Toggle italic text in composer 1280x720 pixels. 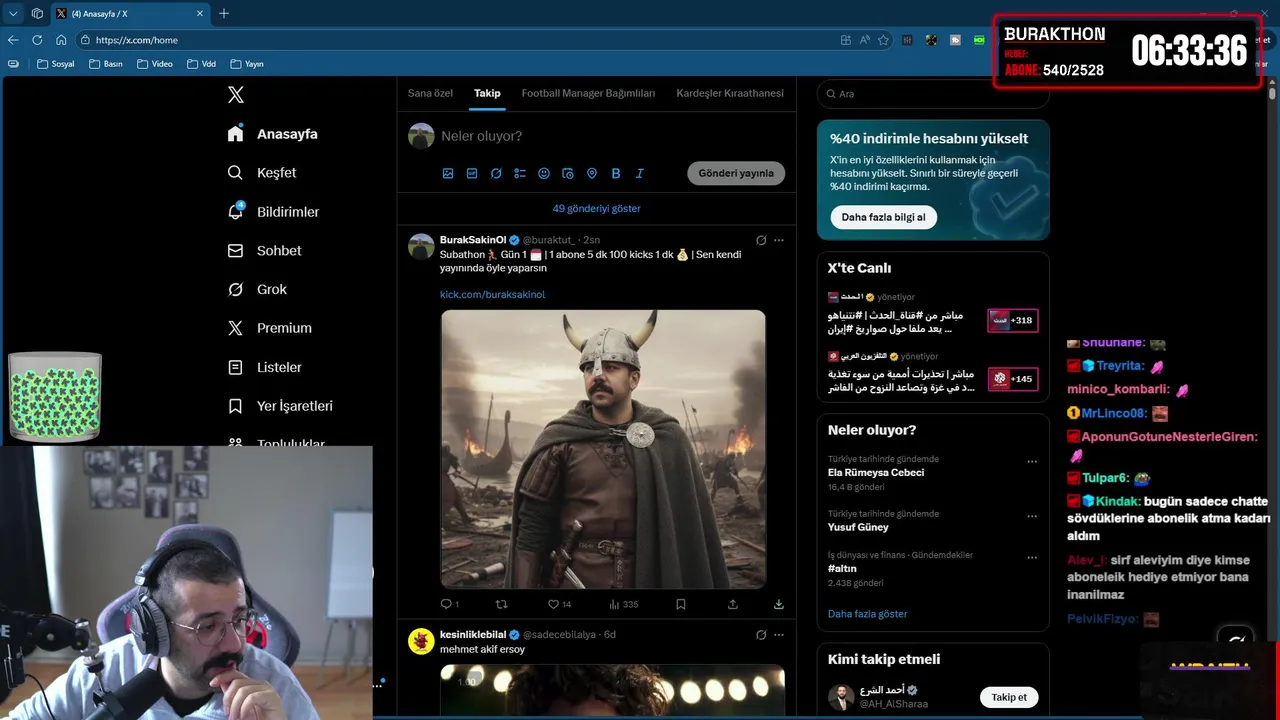tap(640, 173)
